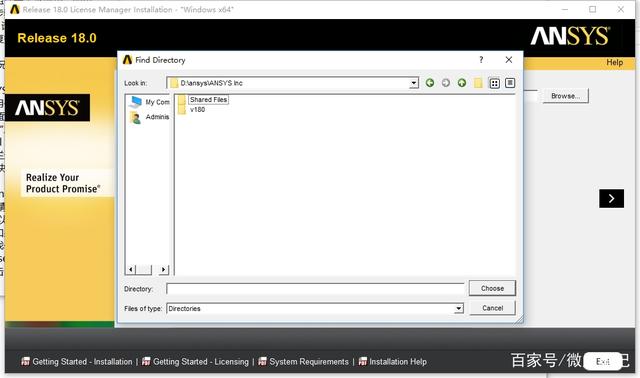Cancel the Find Directory dialog

coord(492,308)
